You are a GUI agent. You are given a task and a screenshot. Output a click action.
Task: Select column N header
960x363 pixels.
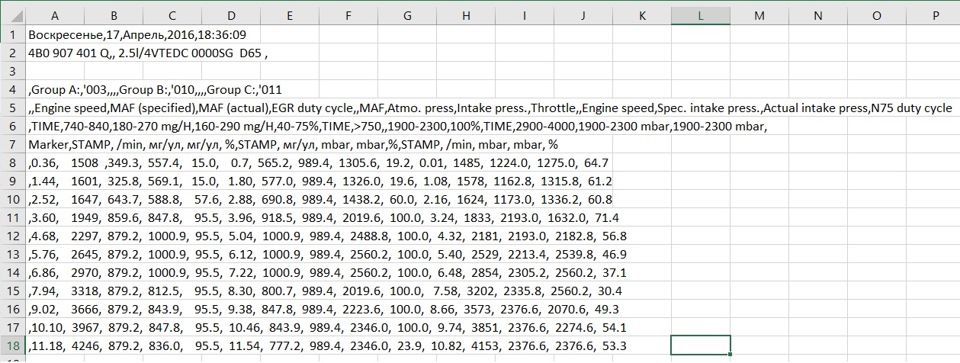pos(818,17)
